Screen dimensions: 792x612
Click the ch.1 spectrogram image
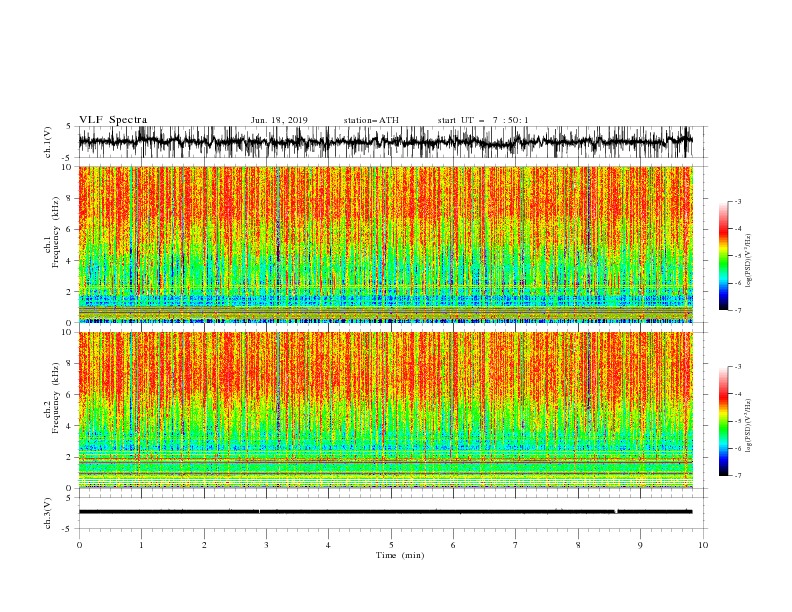pyautogui.click(x=385, y=244)
